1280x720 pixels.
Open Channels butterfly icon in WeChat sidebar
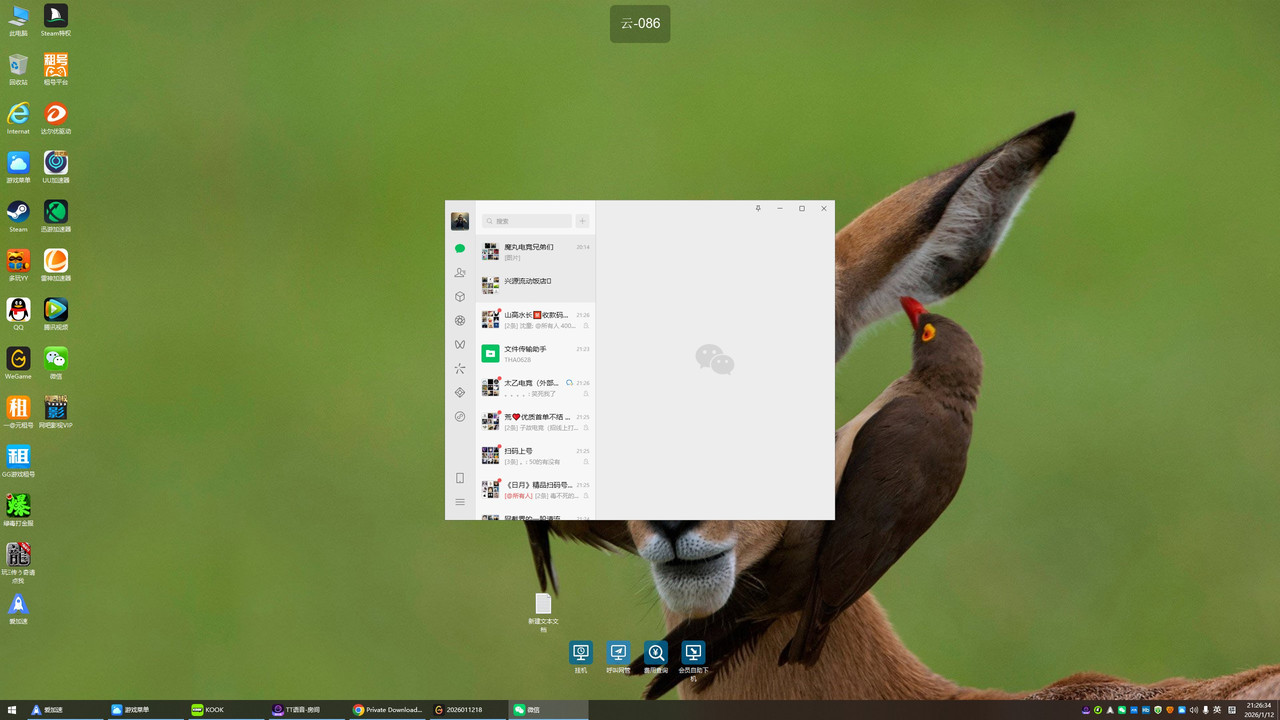pos(460,344)
